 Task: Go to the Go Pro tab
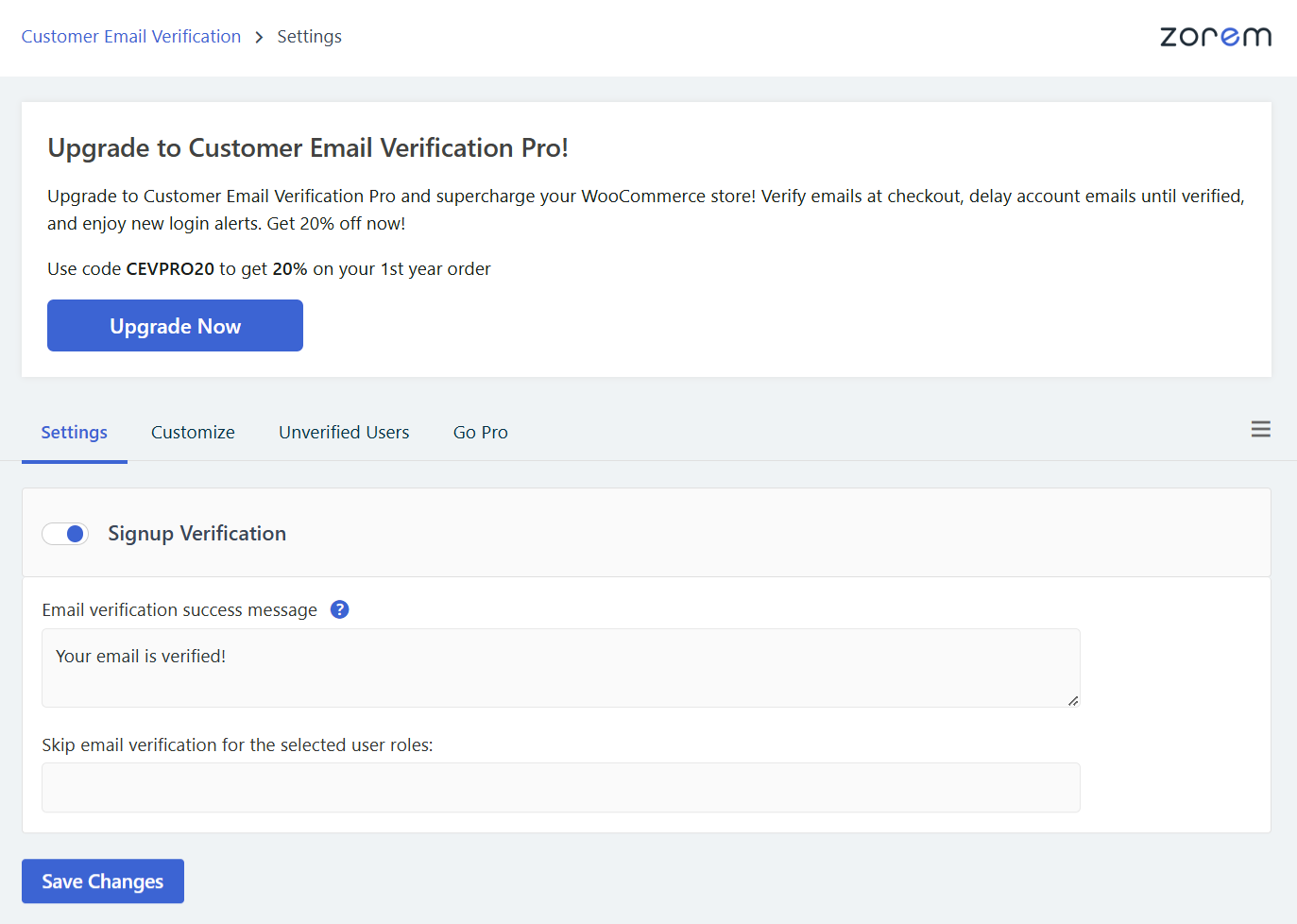pos(481,432)
